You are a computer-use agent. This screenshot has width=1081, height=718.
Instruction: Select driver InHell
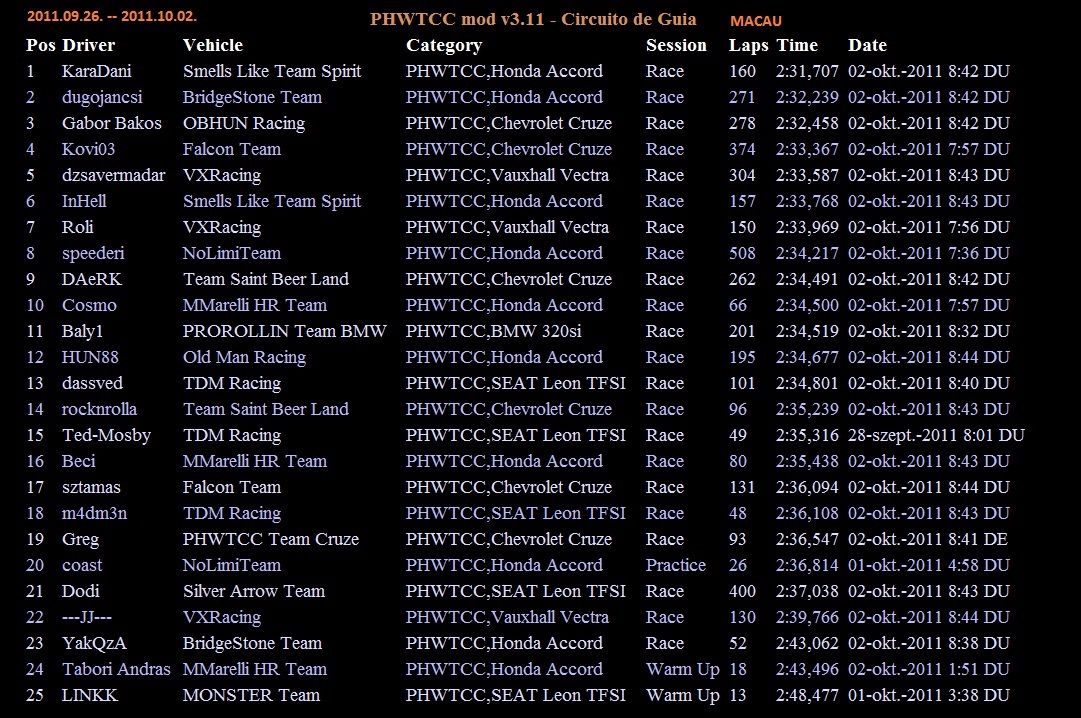coord(84,201)
